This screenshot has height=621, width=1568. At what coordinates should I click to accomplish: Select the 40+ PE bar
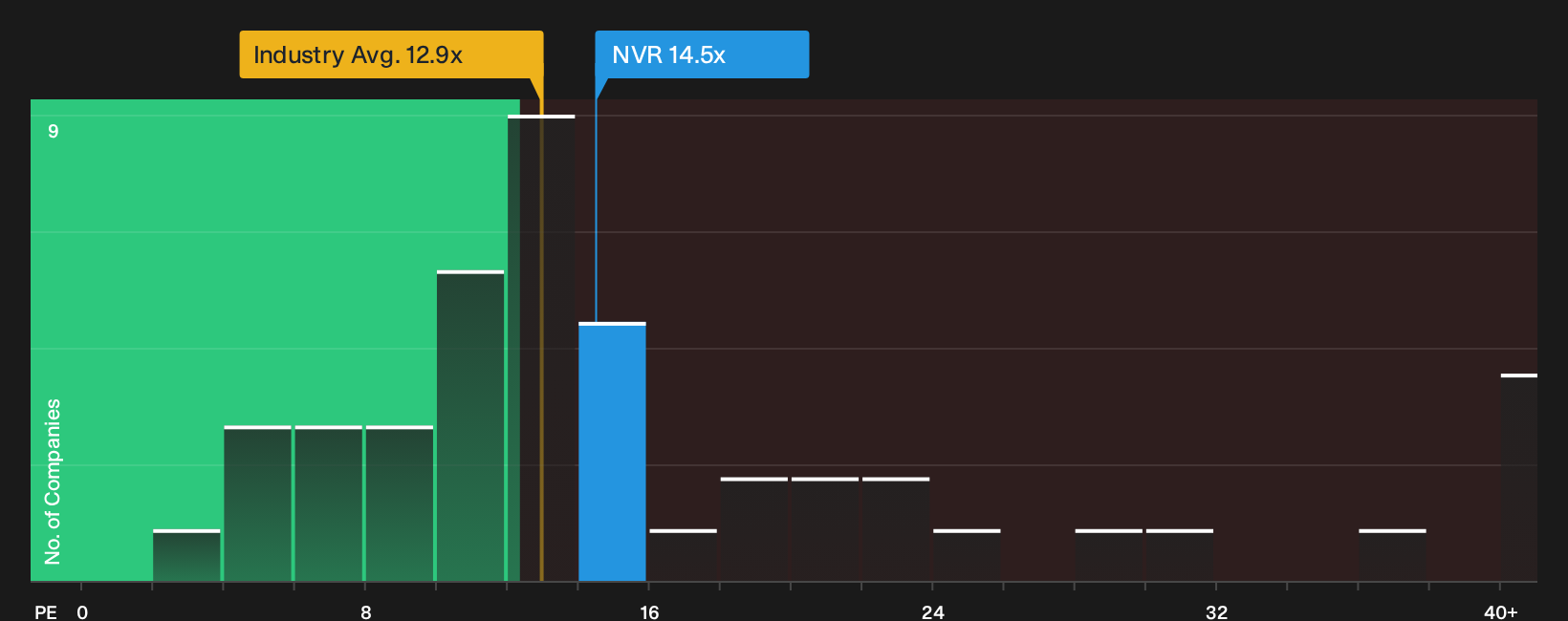[1518, 478]
